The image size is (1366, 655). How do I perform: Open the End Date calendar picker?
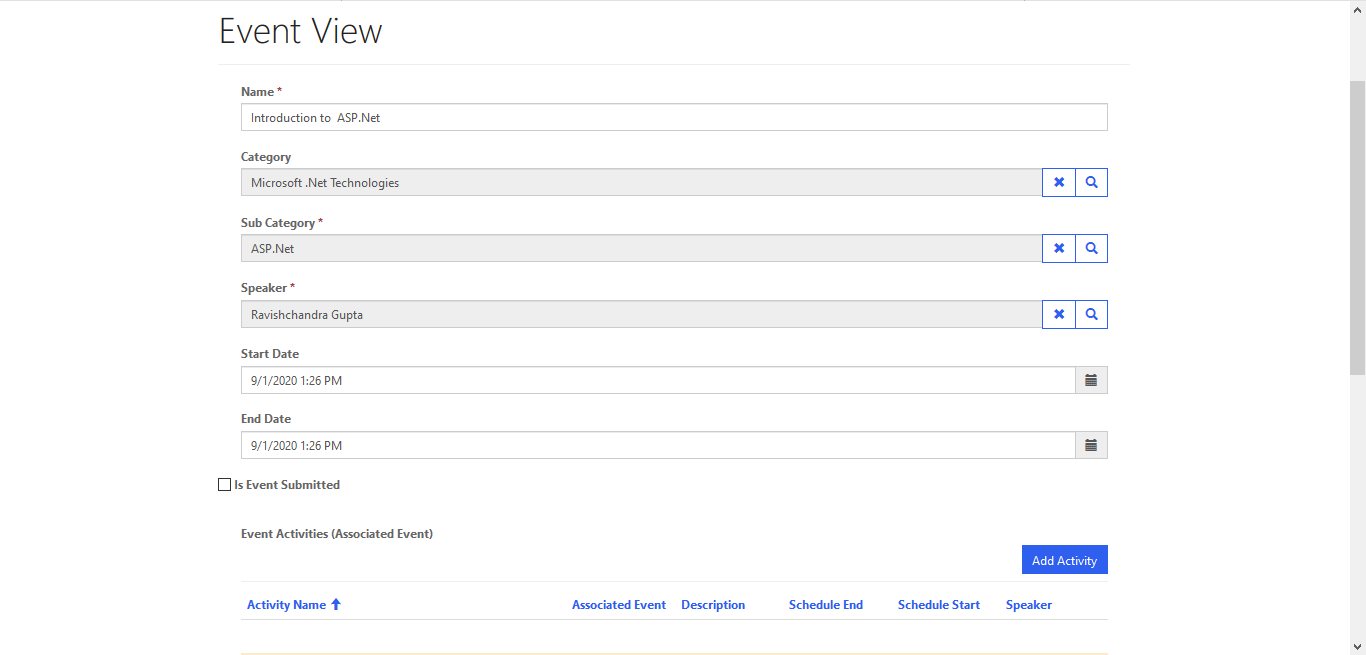1091,445
